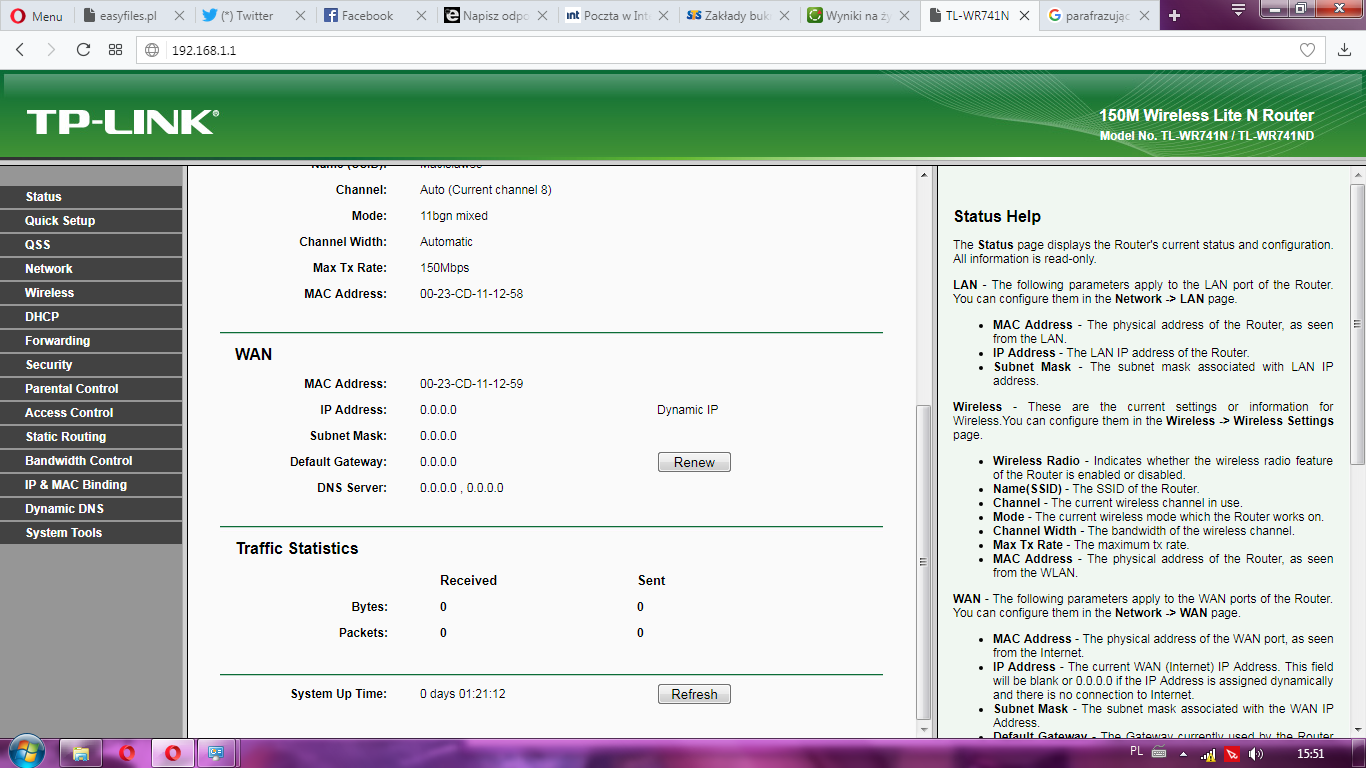Open Parental Control in the sidebar
Screen dimensions: 1366x768
[91, 389]
